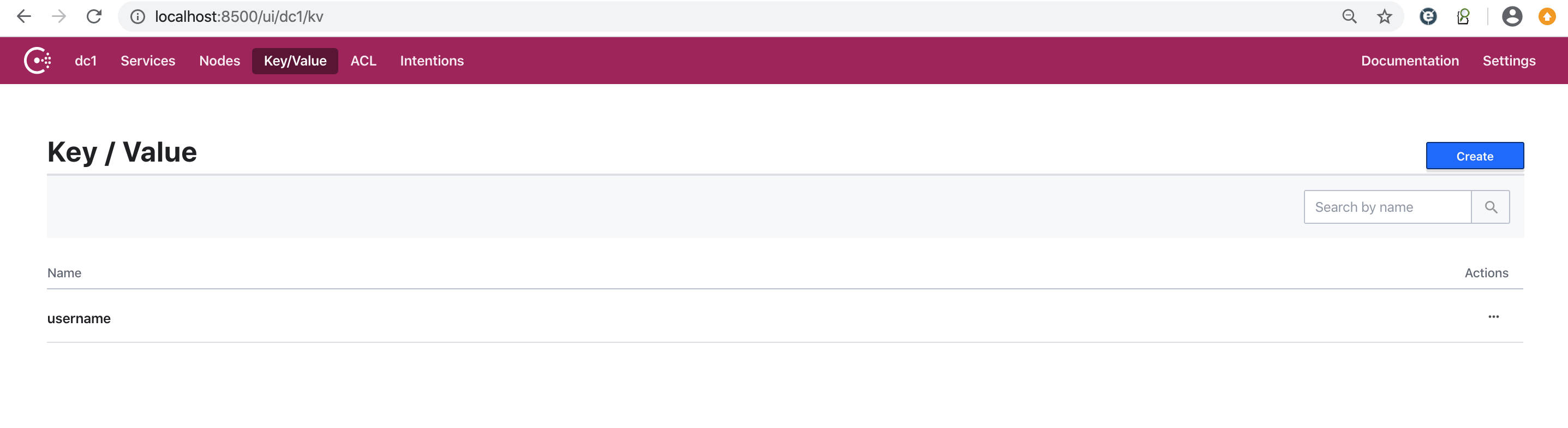The height and width of the screenshot is (428, 1568).
Task: Open the dc1 datacenter selector
Action: [85, 60]
